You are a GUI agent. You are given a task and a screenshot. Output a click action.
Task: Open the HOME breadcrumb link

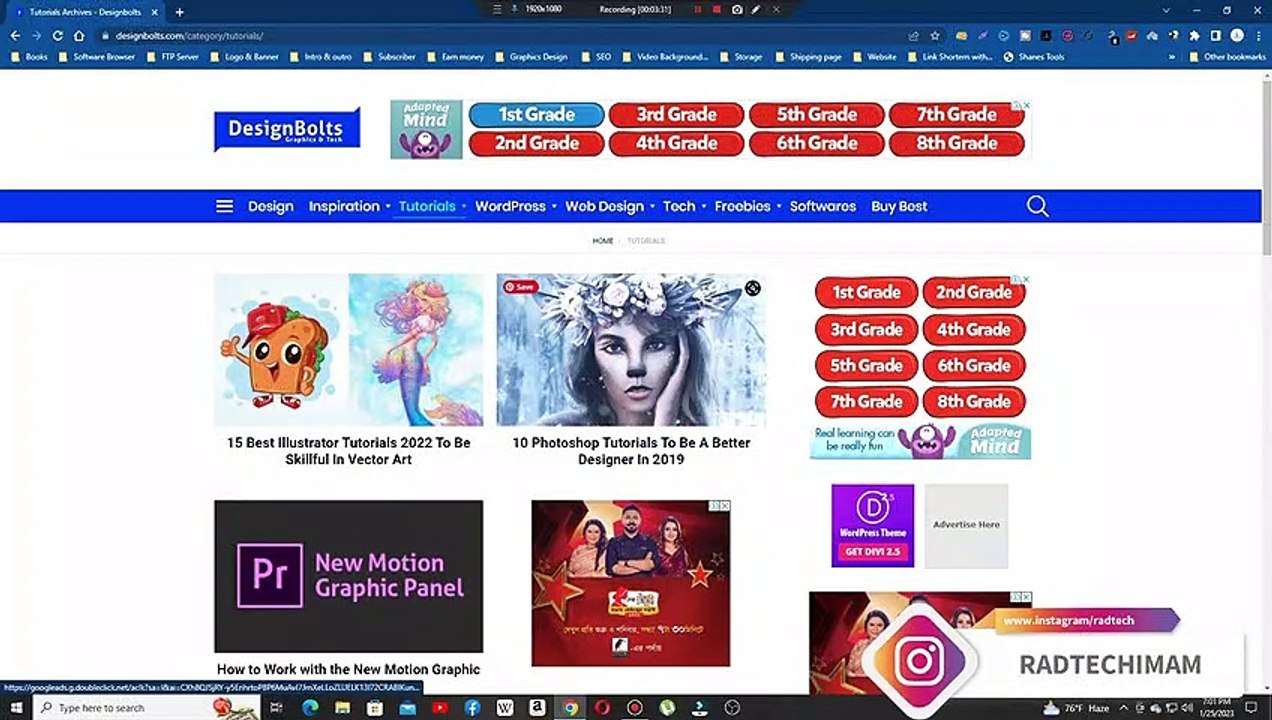(602, 241)
